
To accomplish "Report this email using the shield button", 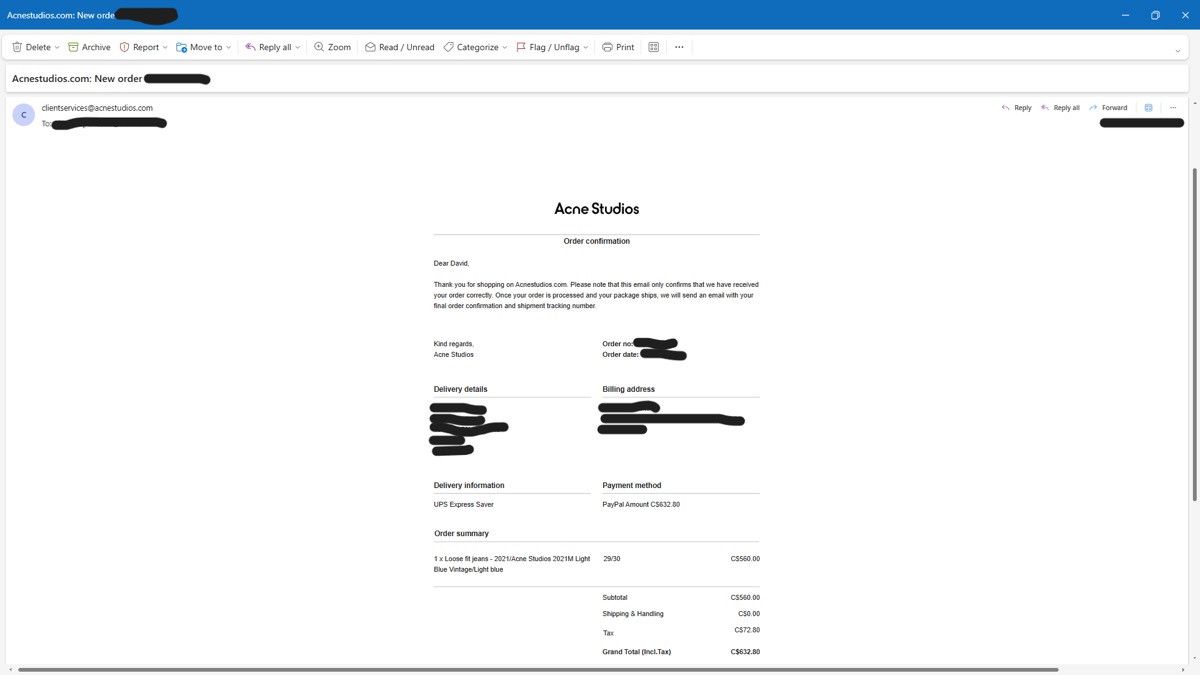I will 139,47.
